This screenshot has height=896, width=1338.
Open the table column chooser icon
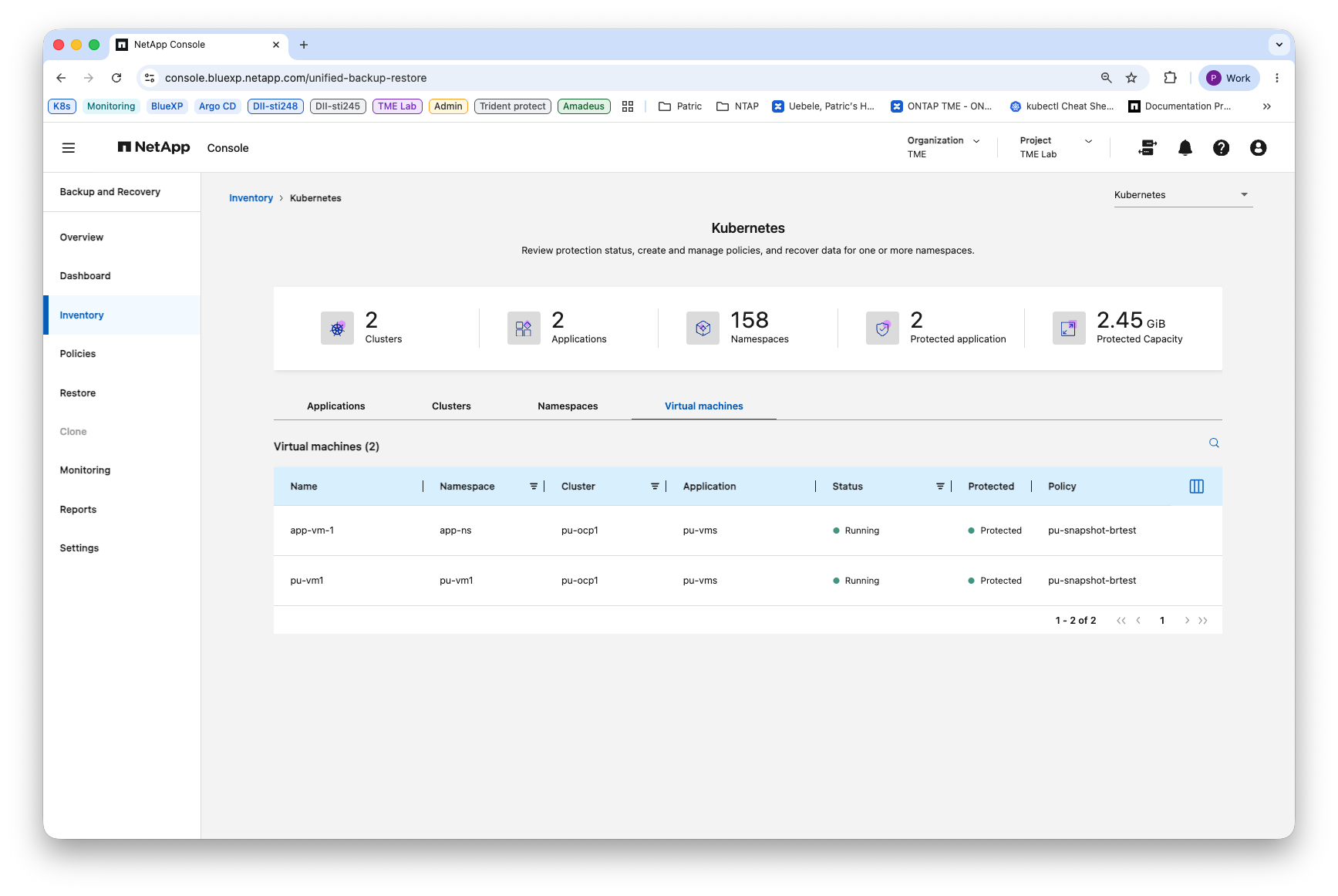(x=1197, y=487)
